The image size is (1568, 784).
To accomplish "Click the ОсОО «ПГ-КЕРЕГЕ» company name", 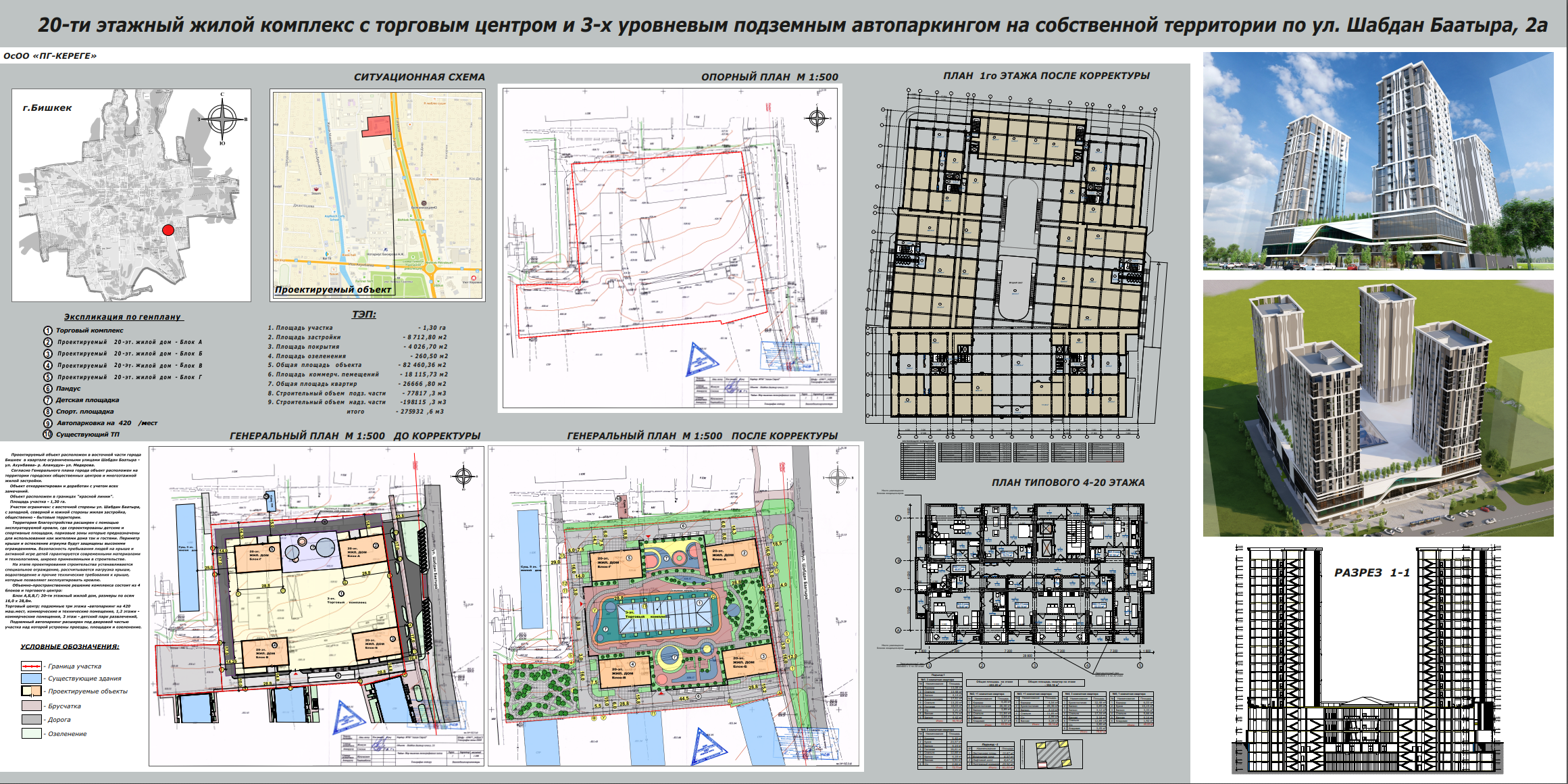I will tap(50, 56).
